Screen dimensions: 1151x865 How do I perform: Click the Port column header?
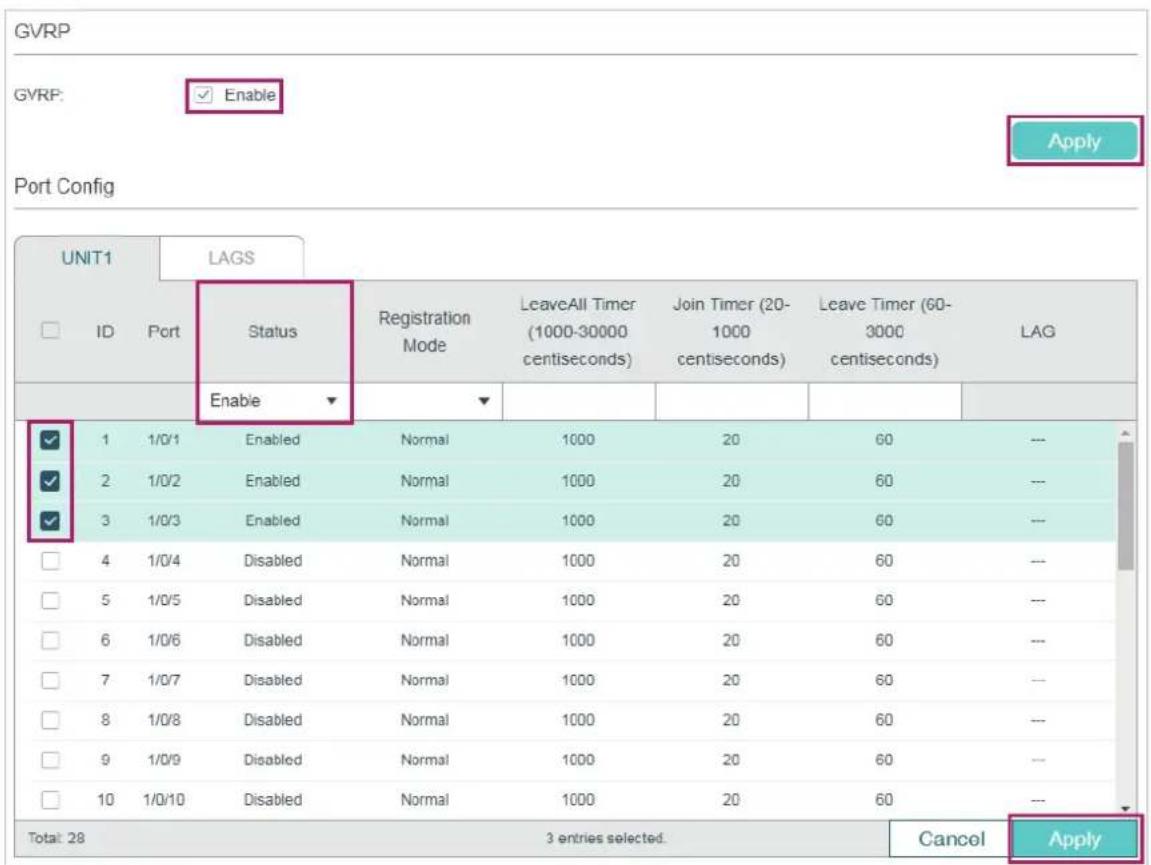click(x=163, y=331)
